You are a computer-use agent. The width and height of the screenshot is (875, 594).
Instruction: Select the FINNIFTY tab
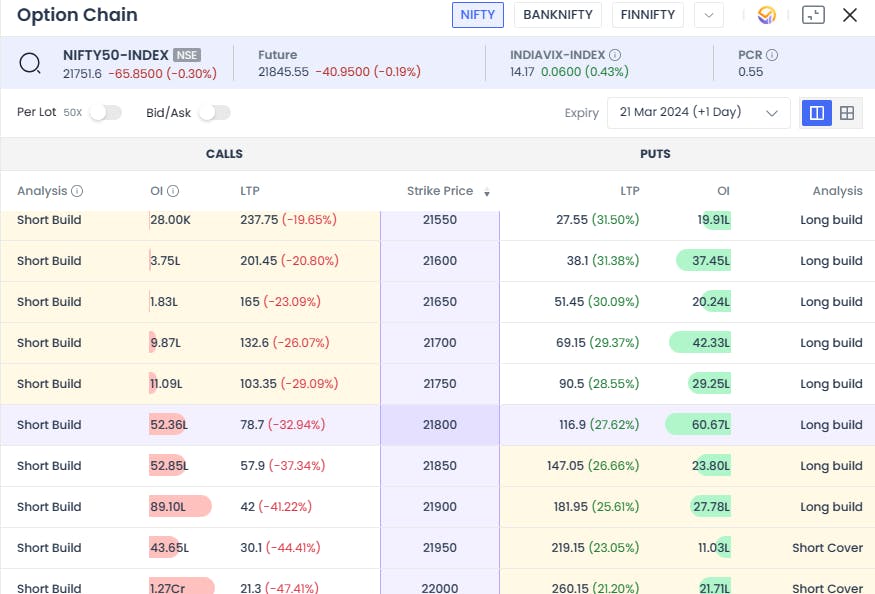coord(648,15)
